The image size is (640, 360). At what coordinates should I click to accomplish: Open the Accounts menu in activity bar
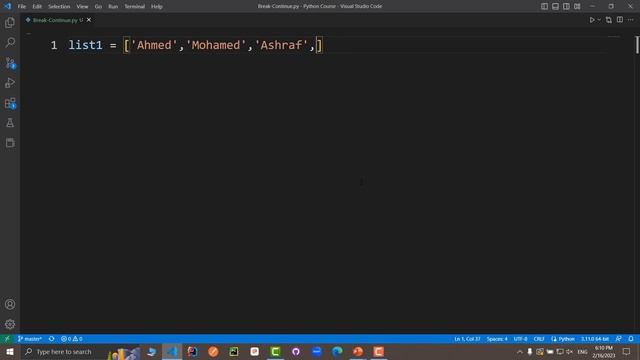10,304
